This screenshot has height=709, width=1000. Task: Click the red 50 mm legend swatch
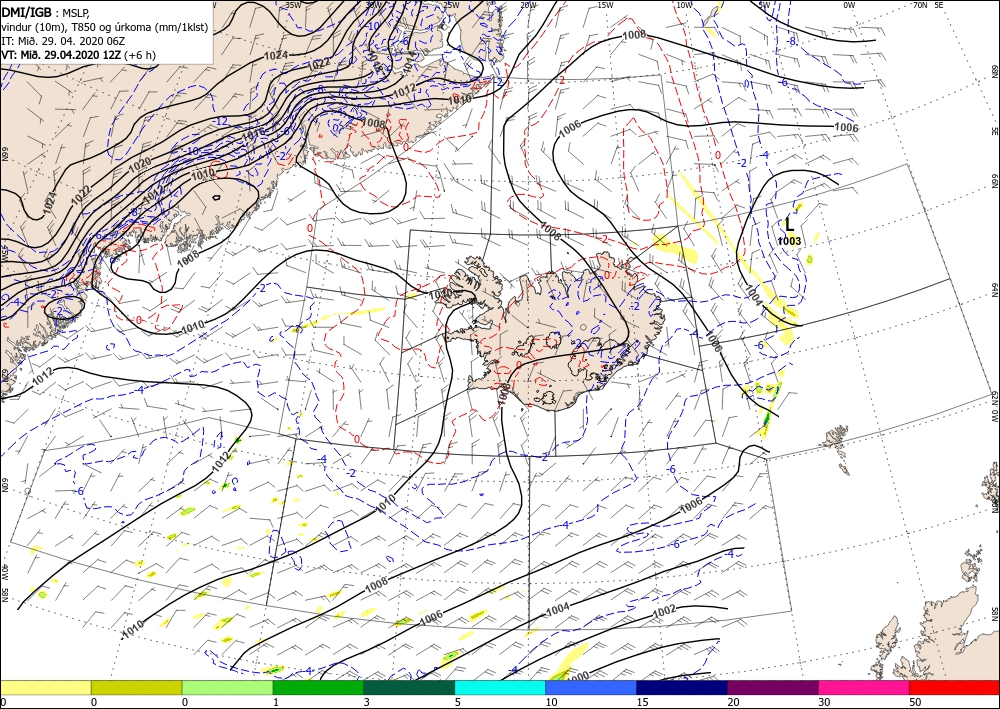coord(954,687)
